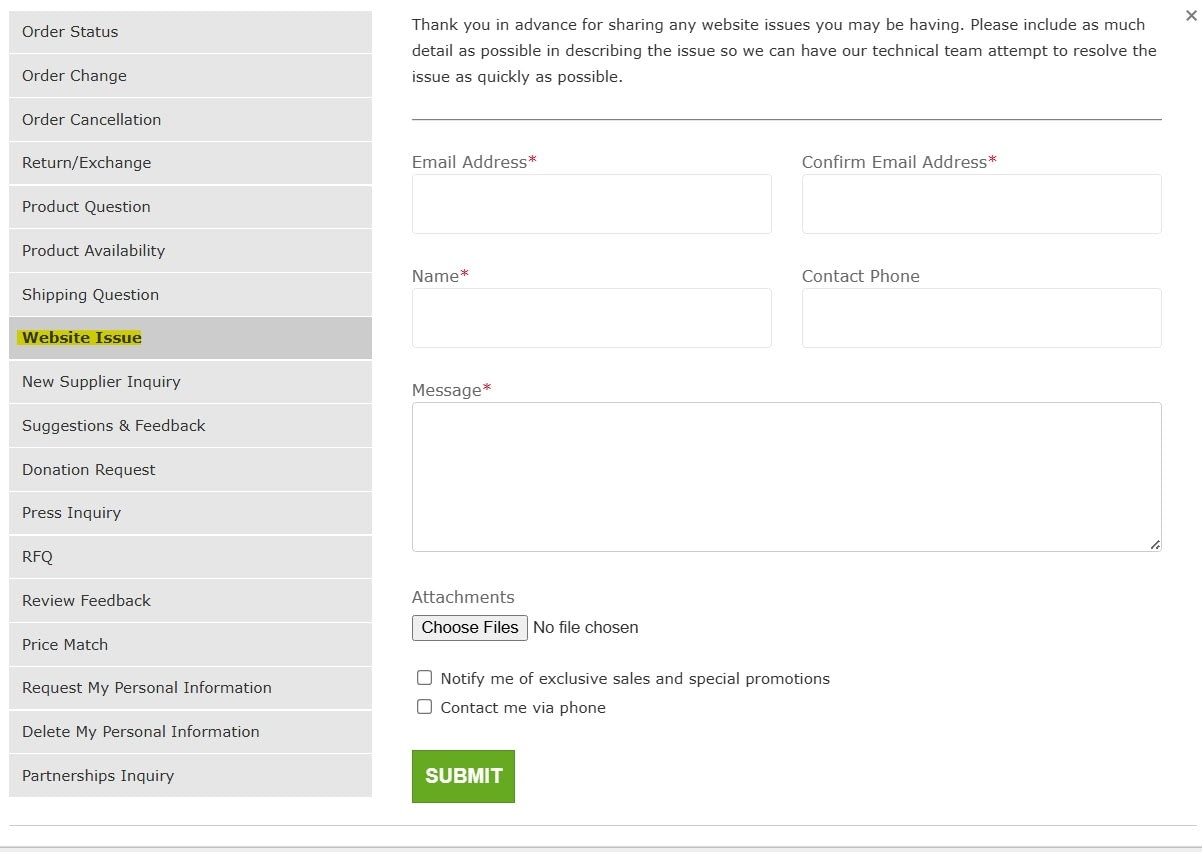This screenshot has height=852, width=1202.
Task: Choose the New Supplier Inquiry category
Action: pyautogui.click(x=190, y=381)
